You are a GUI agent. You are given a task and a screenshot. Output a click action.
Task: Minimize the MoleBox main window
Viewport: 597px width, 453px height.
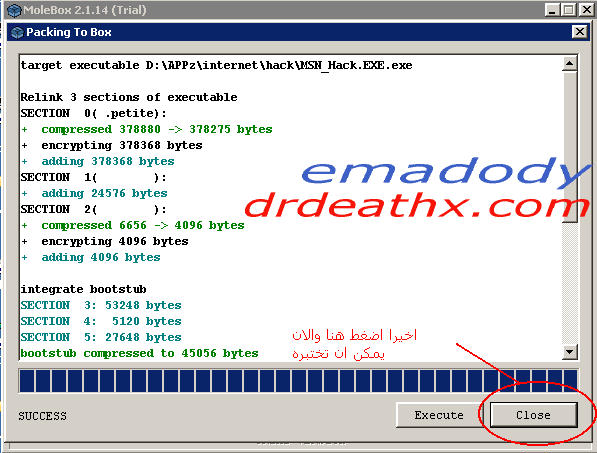552,10
